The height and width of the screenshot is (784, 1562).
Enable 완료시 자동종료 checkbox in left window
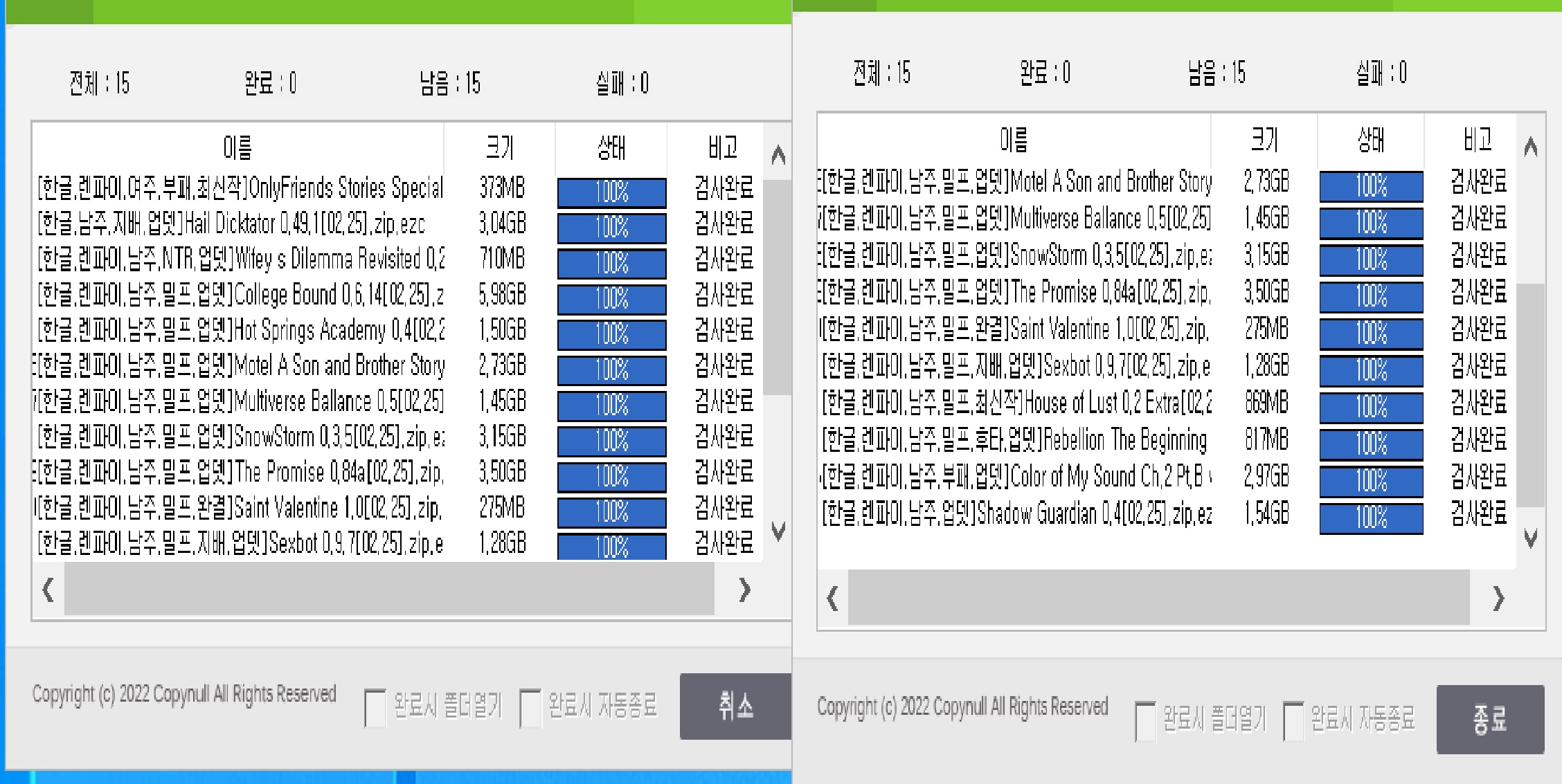530,707
